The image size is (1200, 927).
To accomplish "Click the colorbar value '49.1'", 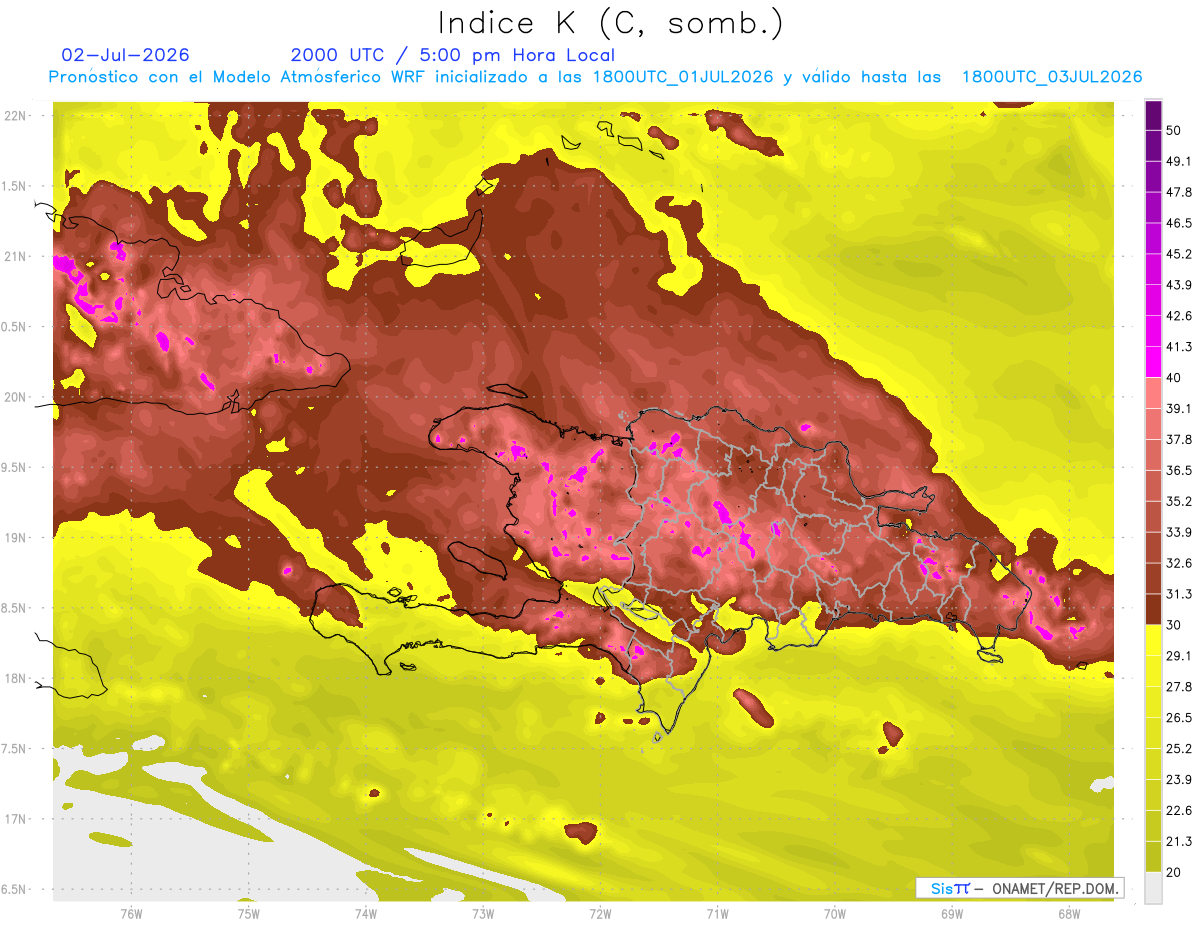I will pos(1178,162).
